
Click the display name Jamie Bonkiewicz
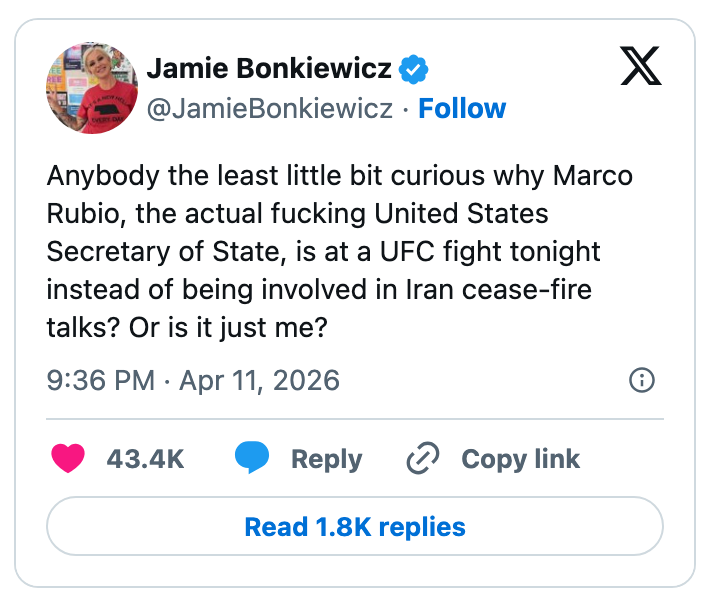(270, 69)
